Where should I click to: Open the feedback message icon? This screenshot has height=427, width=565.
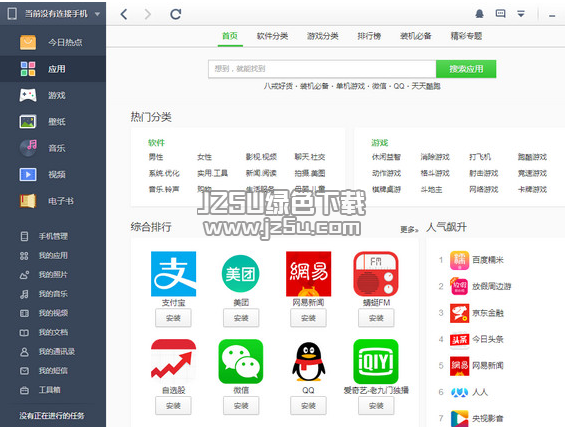click(500, 14)
